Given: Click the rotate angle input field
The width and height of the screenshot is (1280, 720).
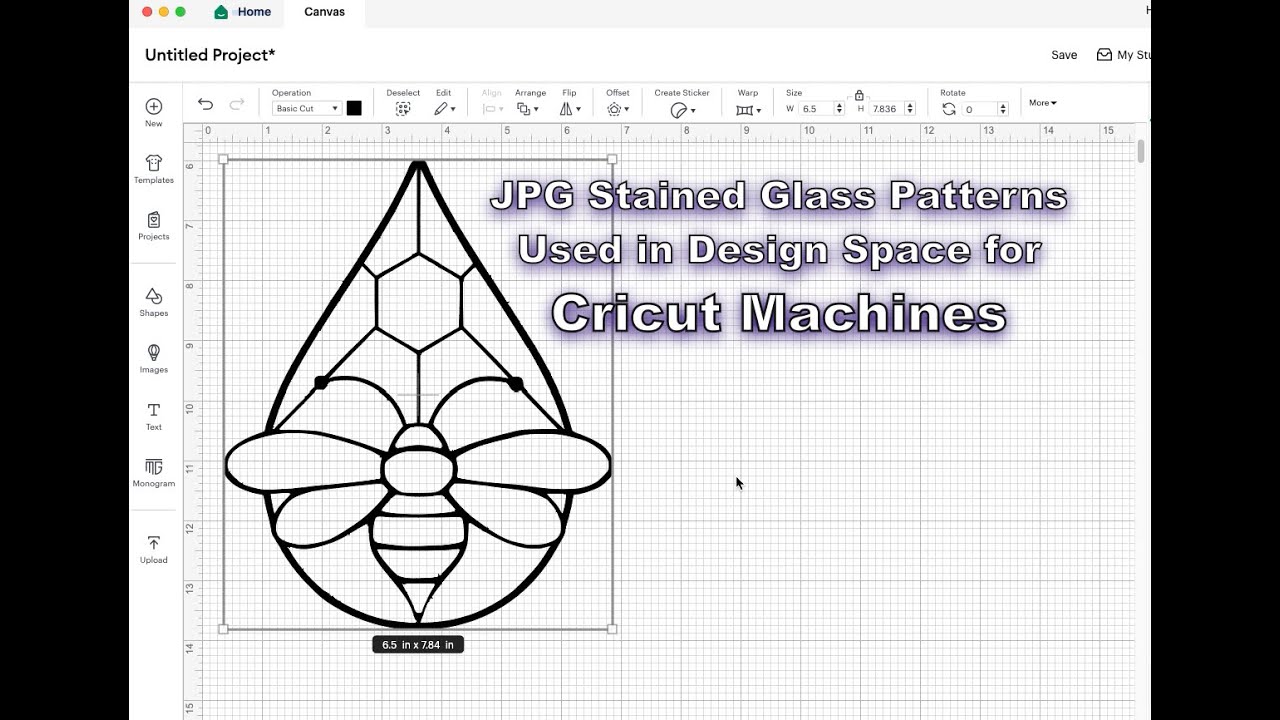Looking at the screenshot, I should 979,109.
